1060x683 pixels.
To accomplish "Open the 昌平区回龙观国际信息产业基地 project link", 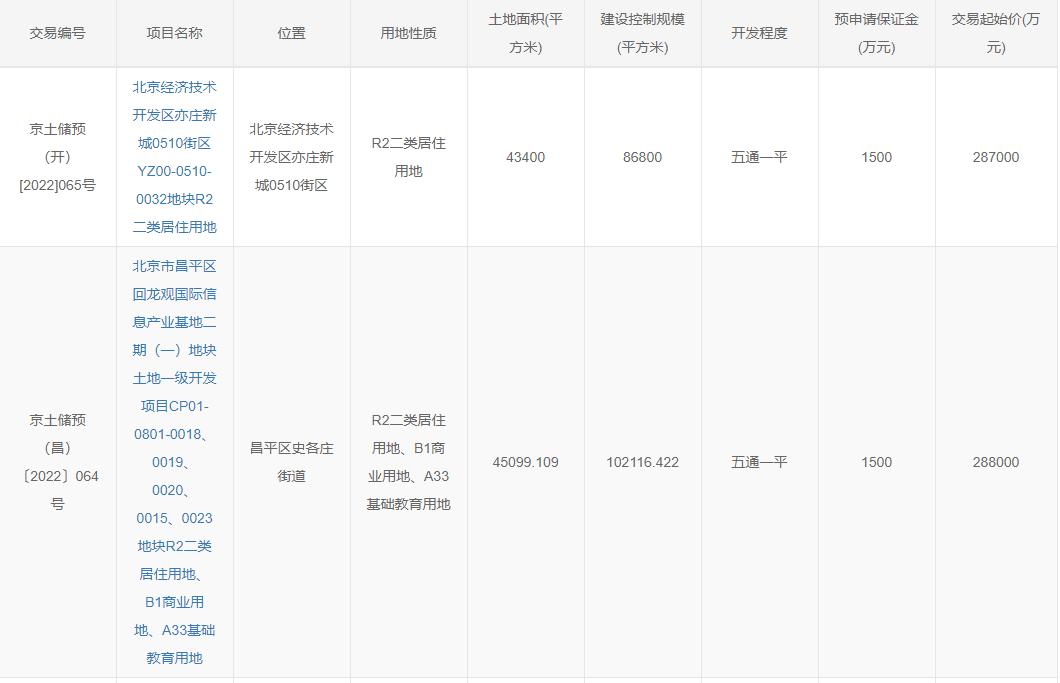I will click(x=175, y=462).
